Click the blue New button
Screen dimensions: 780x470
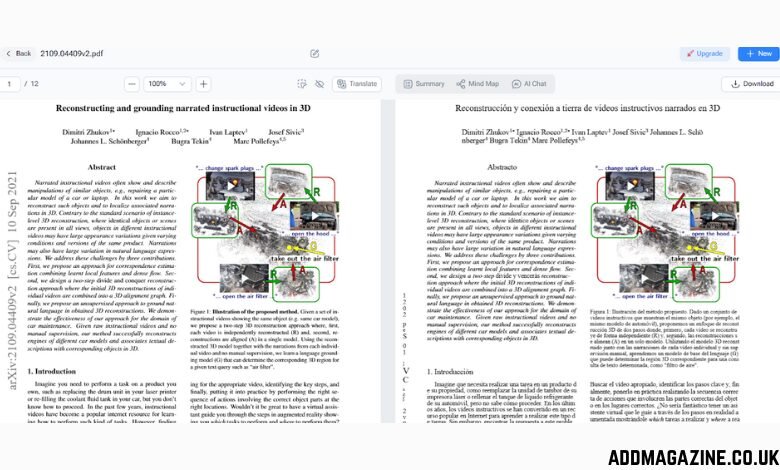point(758,53)
